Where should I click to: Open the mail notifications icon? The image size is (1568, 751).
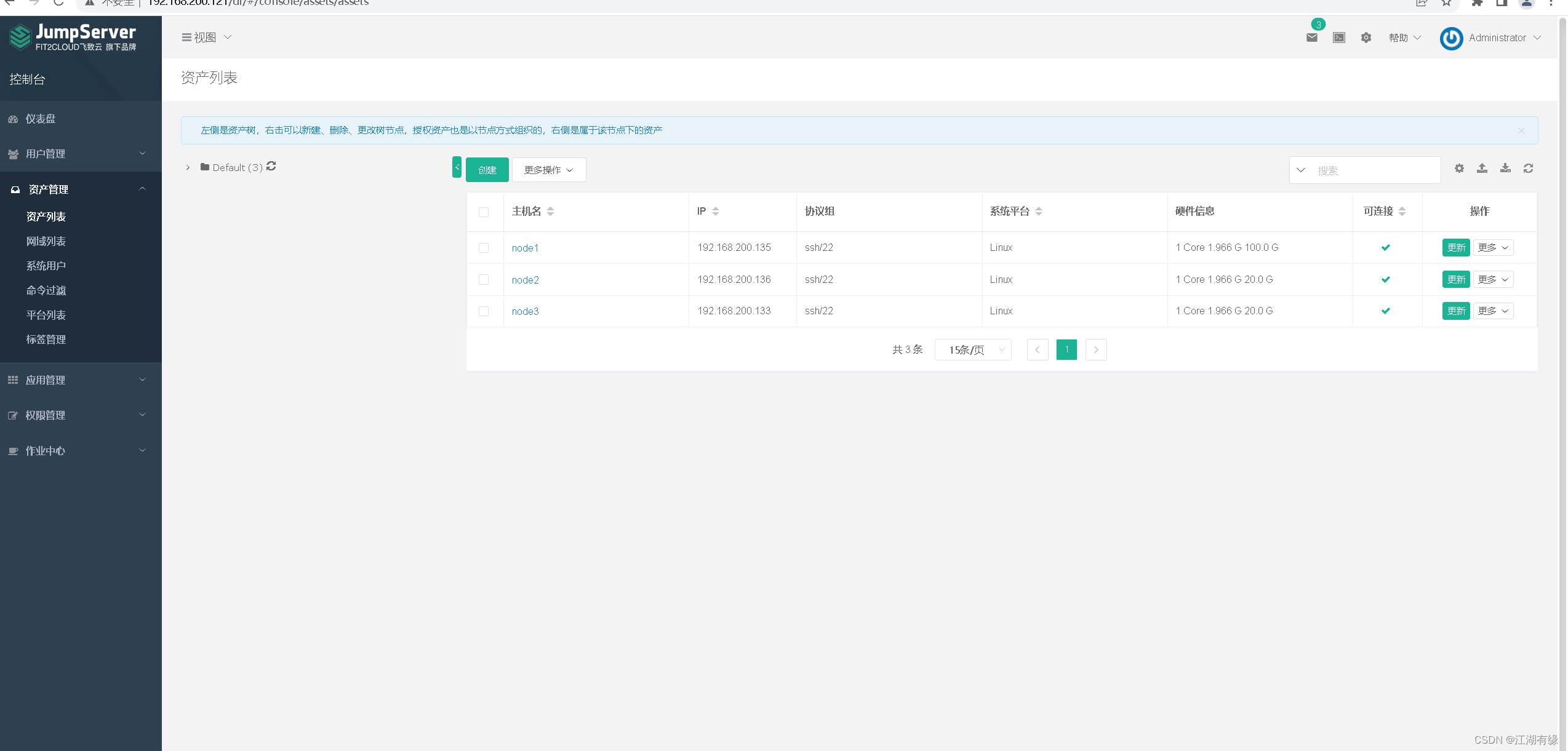[1311, 38]
